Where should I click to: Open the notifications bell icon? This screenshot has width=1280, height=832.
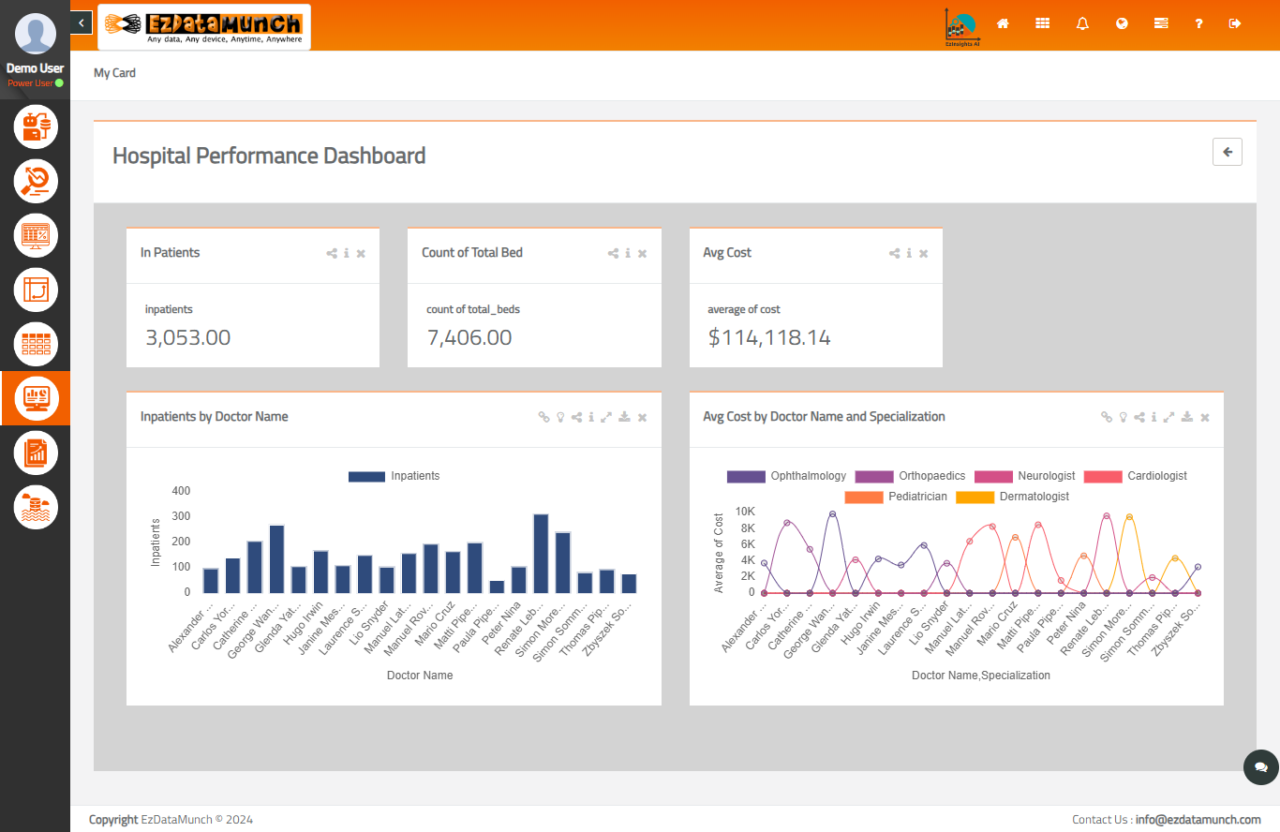coord(1081,22)
